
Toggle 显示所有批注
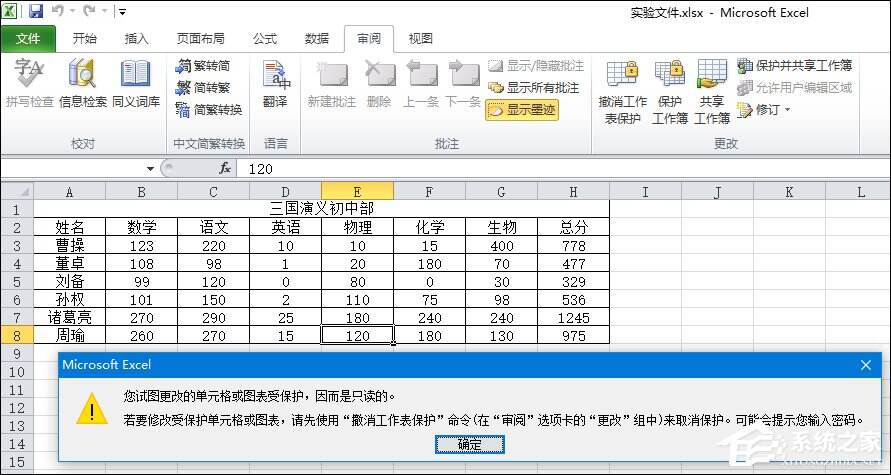click(x=534, y=88)
